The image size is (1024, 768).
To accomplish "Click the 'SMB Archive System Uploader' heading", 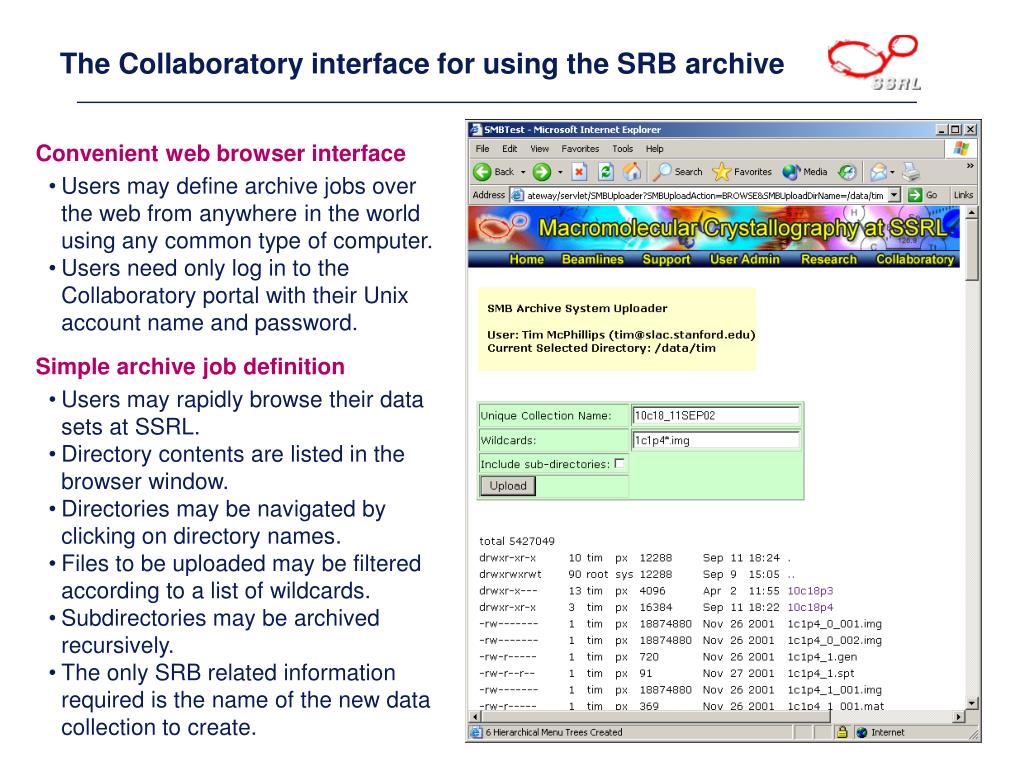I will (x=577, y=308).
